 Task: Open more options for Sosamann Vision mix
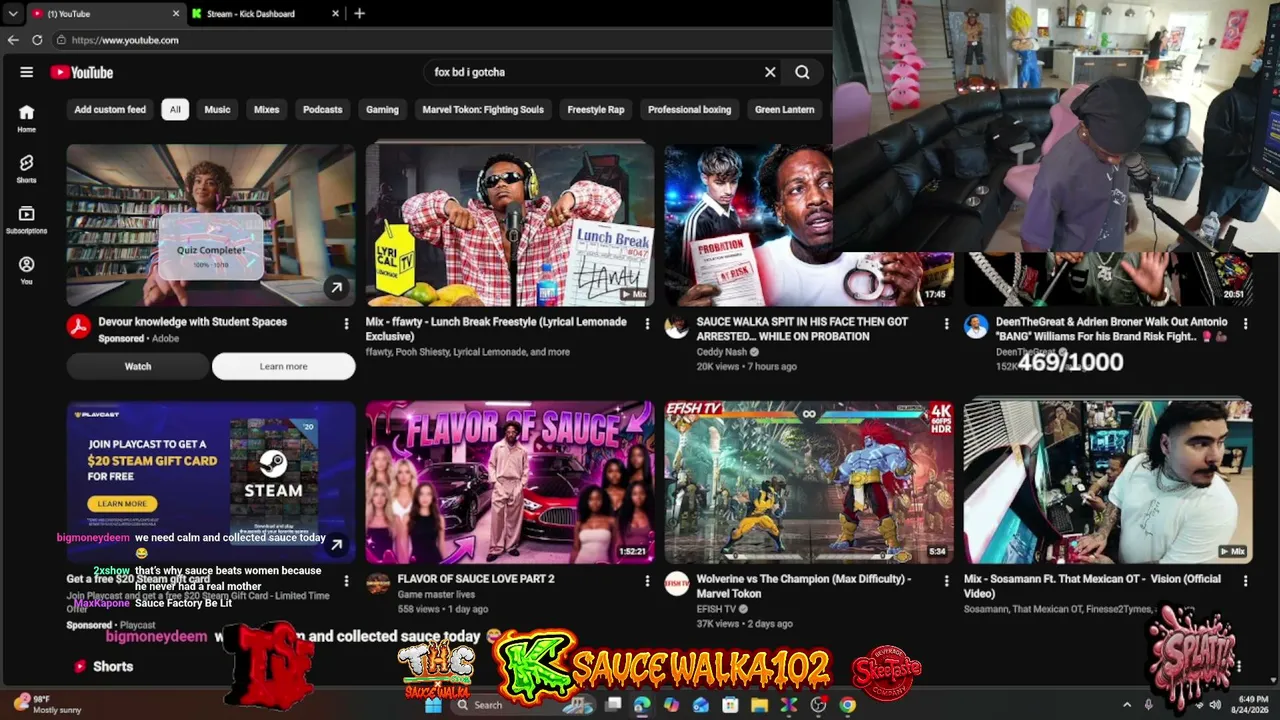coord(1245,581)
